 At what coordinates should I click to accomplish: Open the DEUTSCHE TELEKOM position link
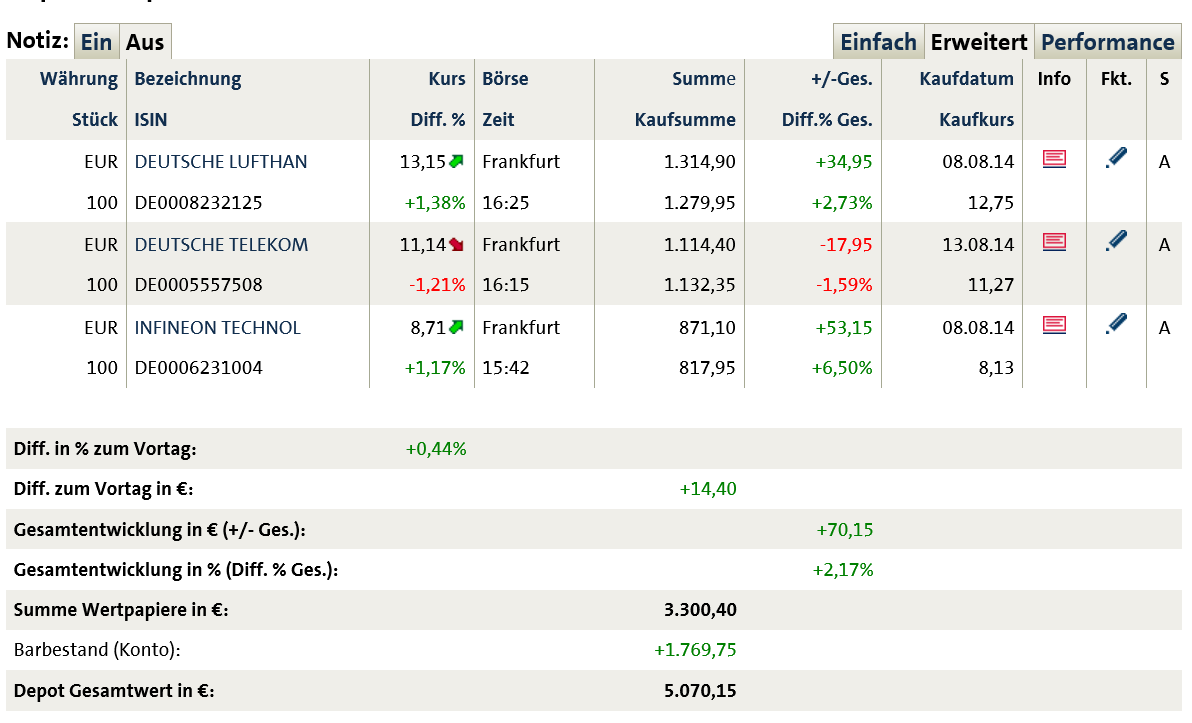tap(222, 243)
